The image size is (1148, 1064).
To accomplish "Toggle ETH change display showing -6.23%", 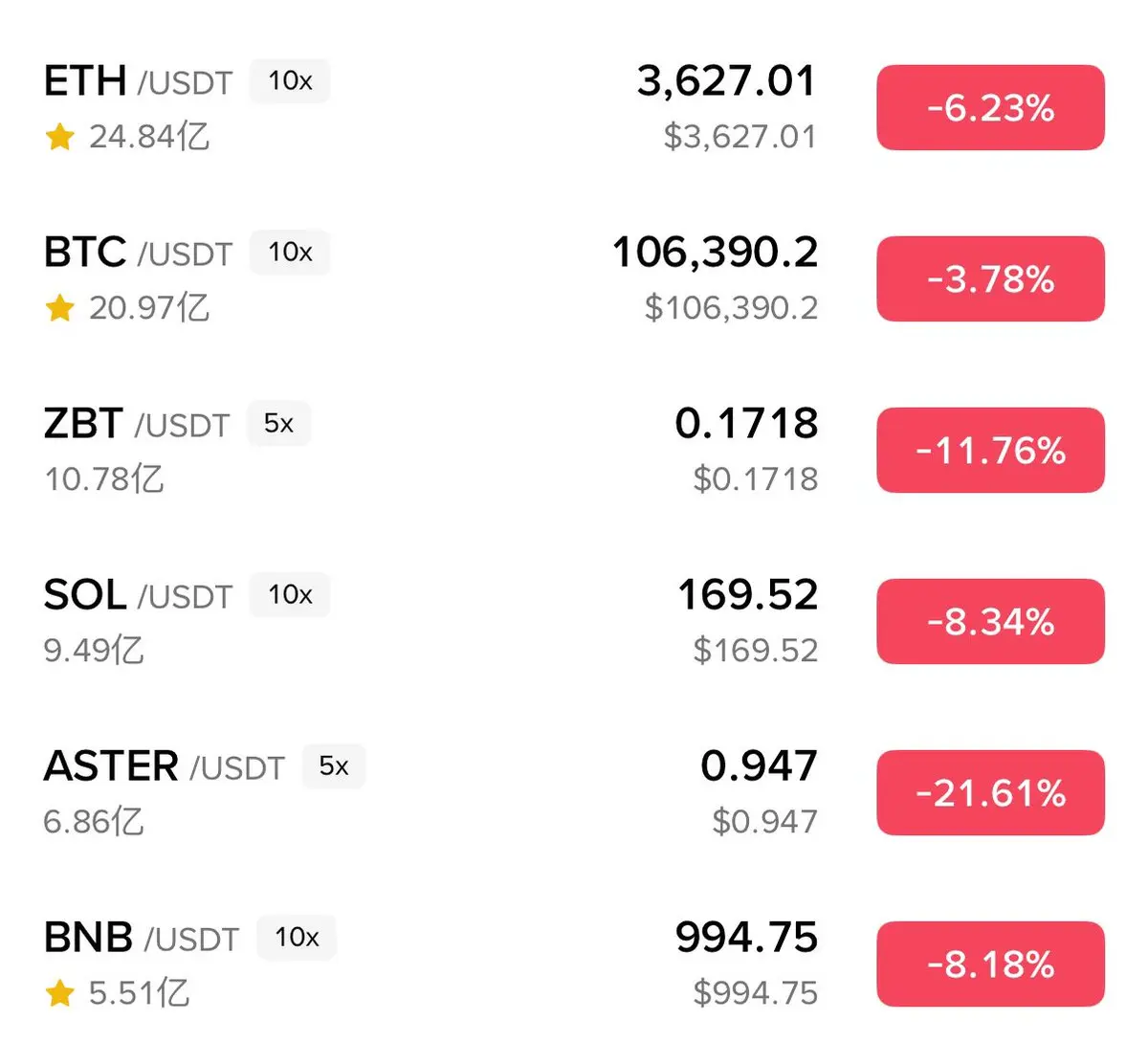I will (x=990, y=108).
